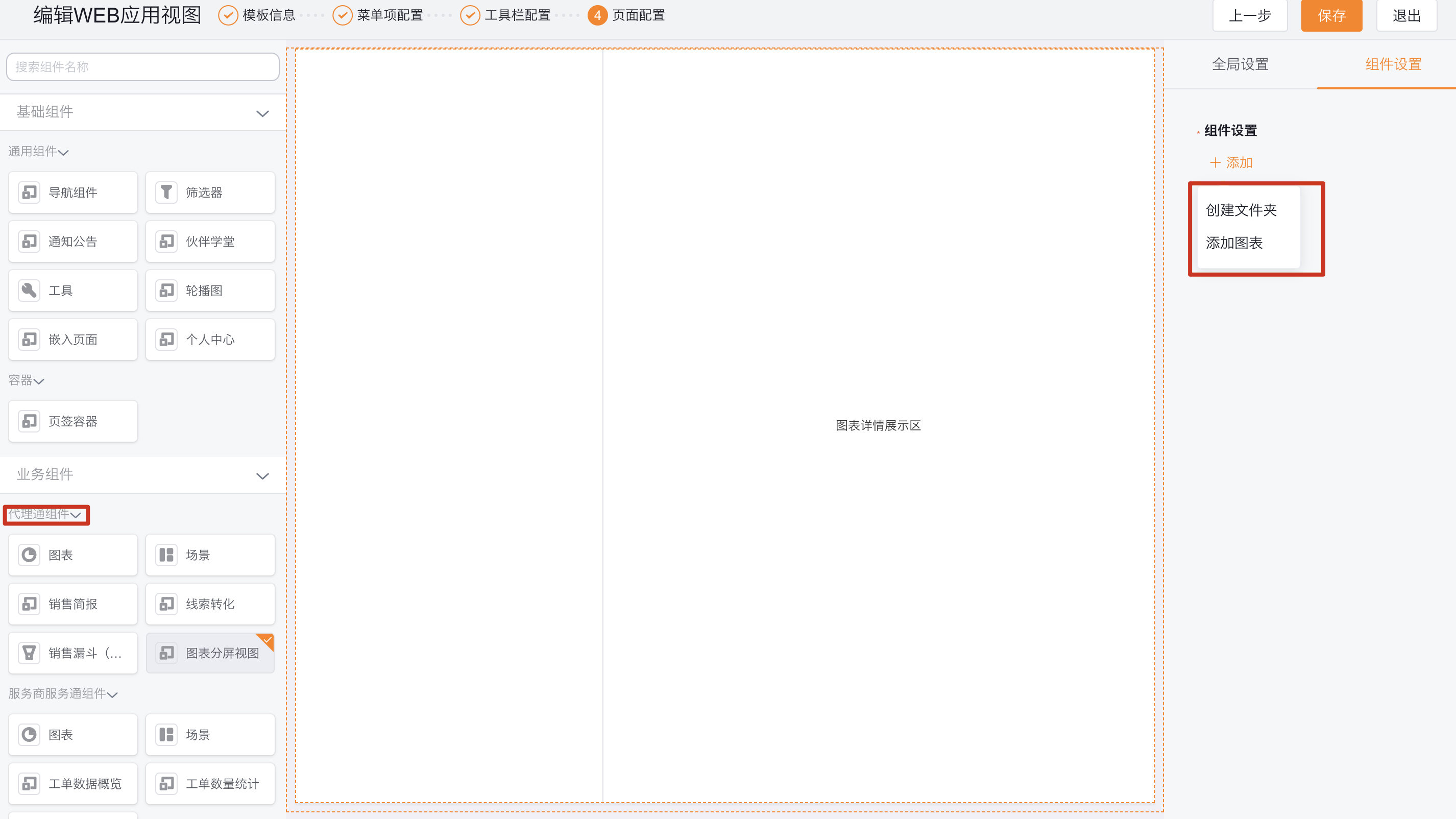Click the 工单数量统计 component icon

pos(167,783)
